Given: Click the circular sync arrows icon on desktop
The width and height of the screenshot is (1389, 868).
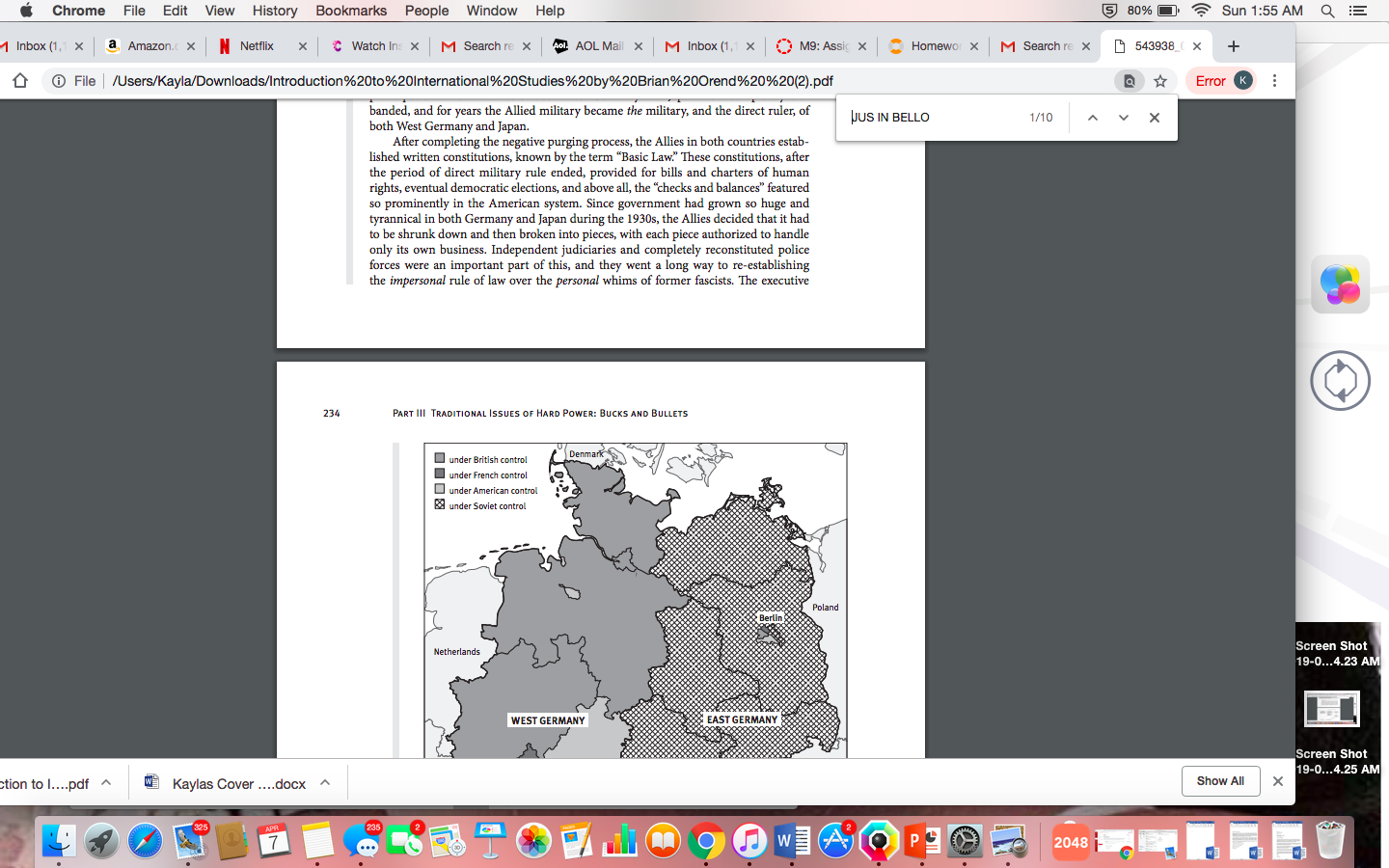Looking at the screenshot, I should pos(1340,380).
